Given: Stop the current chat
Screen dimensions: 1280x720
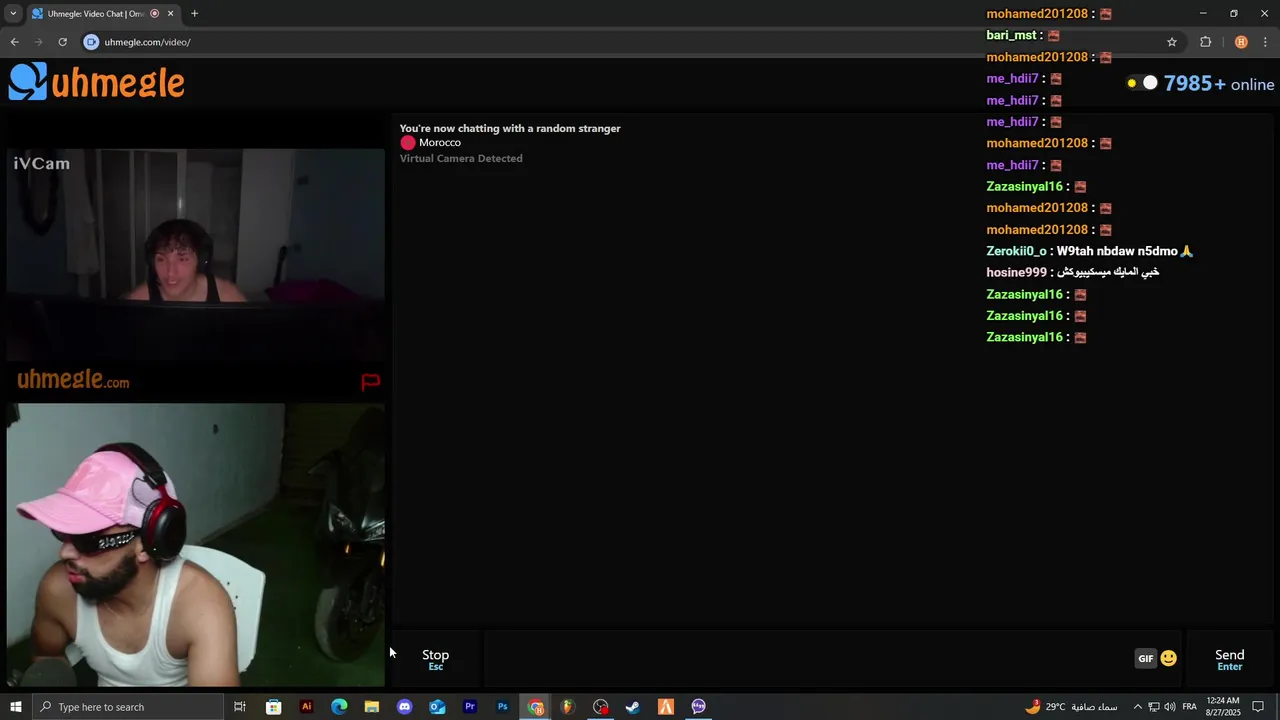Looking at the screenshot, I should point(435,659).
